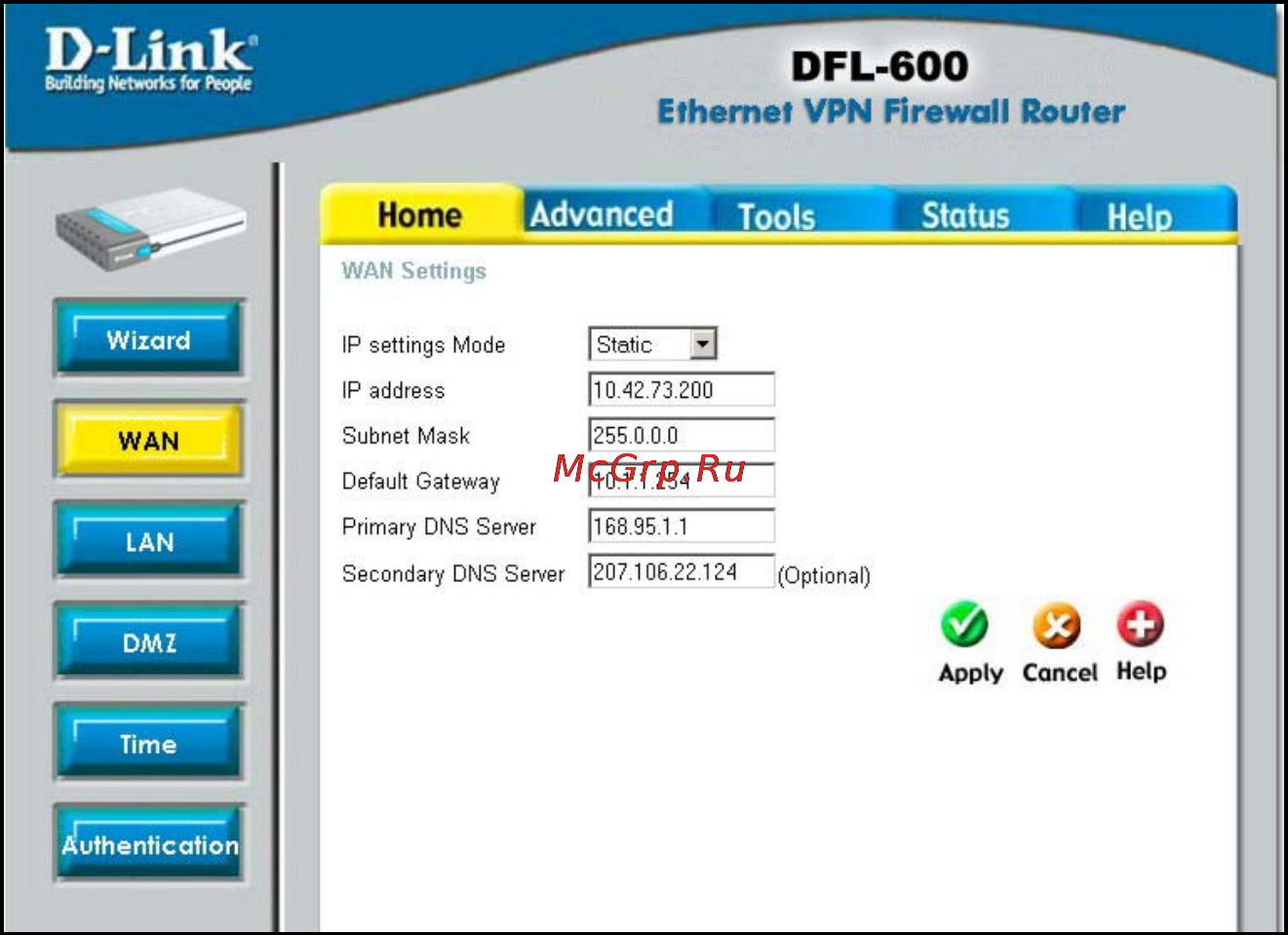Click the router device image

pos(151,229)
